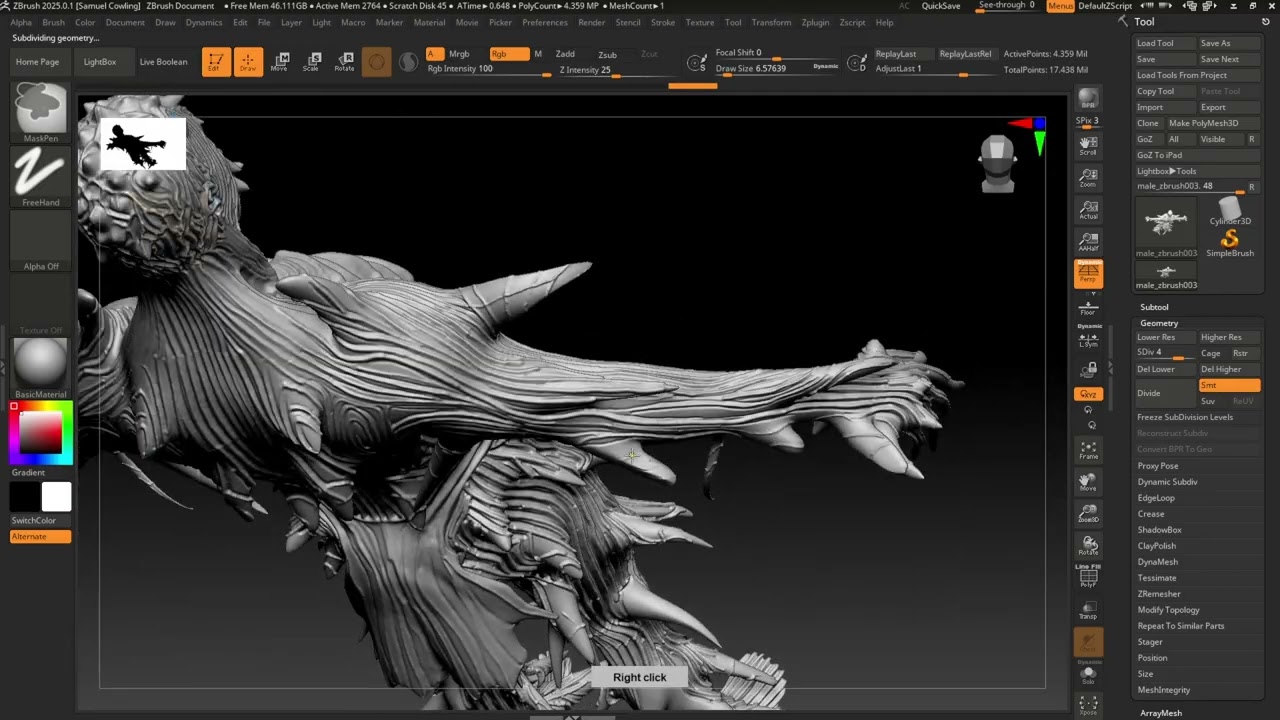Click the Zoom canvas icon
The image size is (1280, 720).
[1088, 178]
